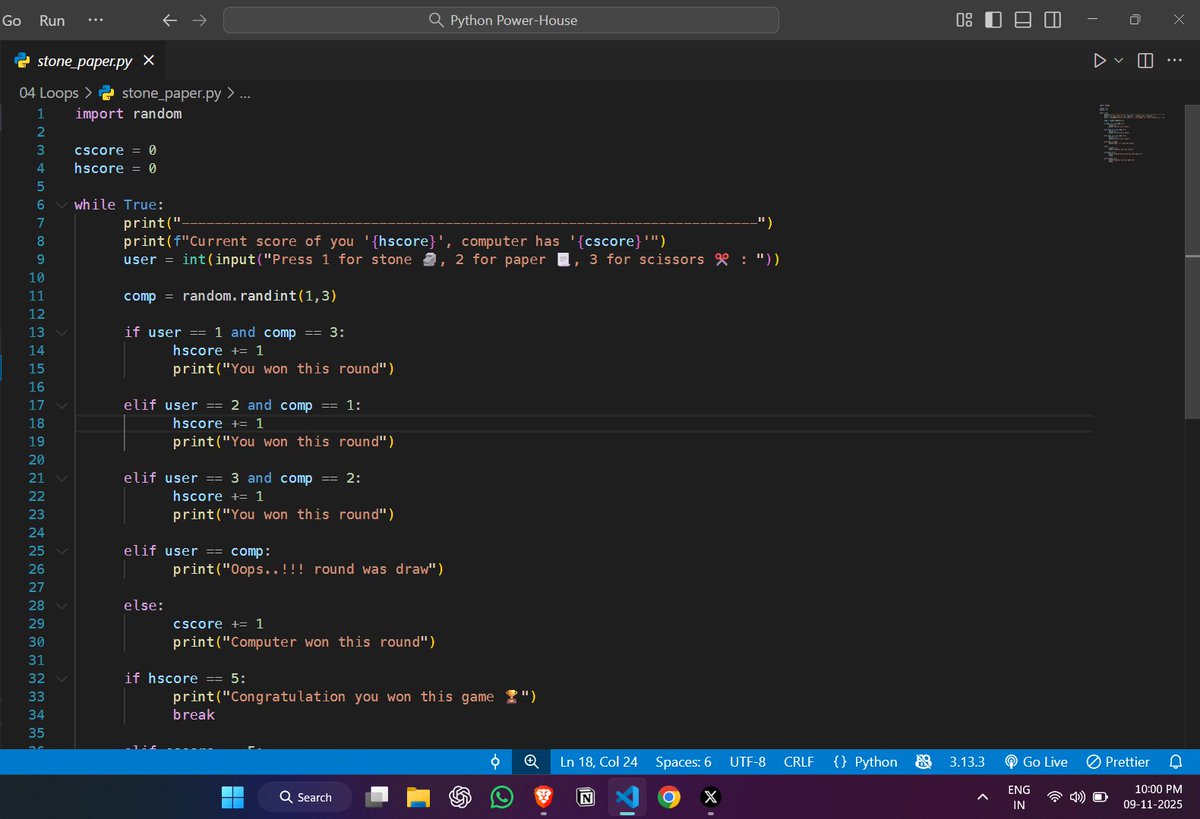Open File Explorer from taskbar

click(x=418, y=797)
